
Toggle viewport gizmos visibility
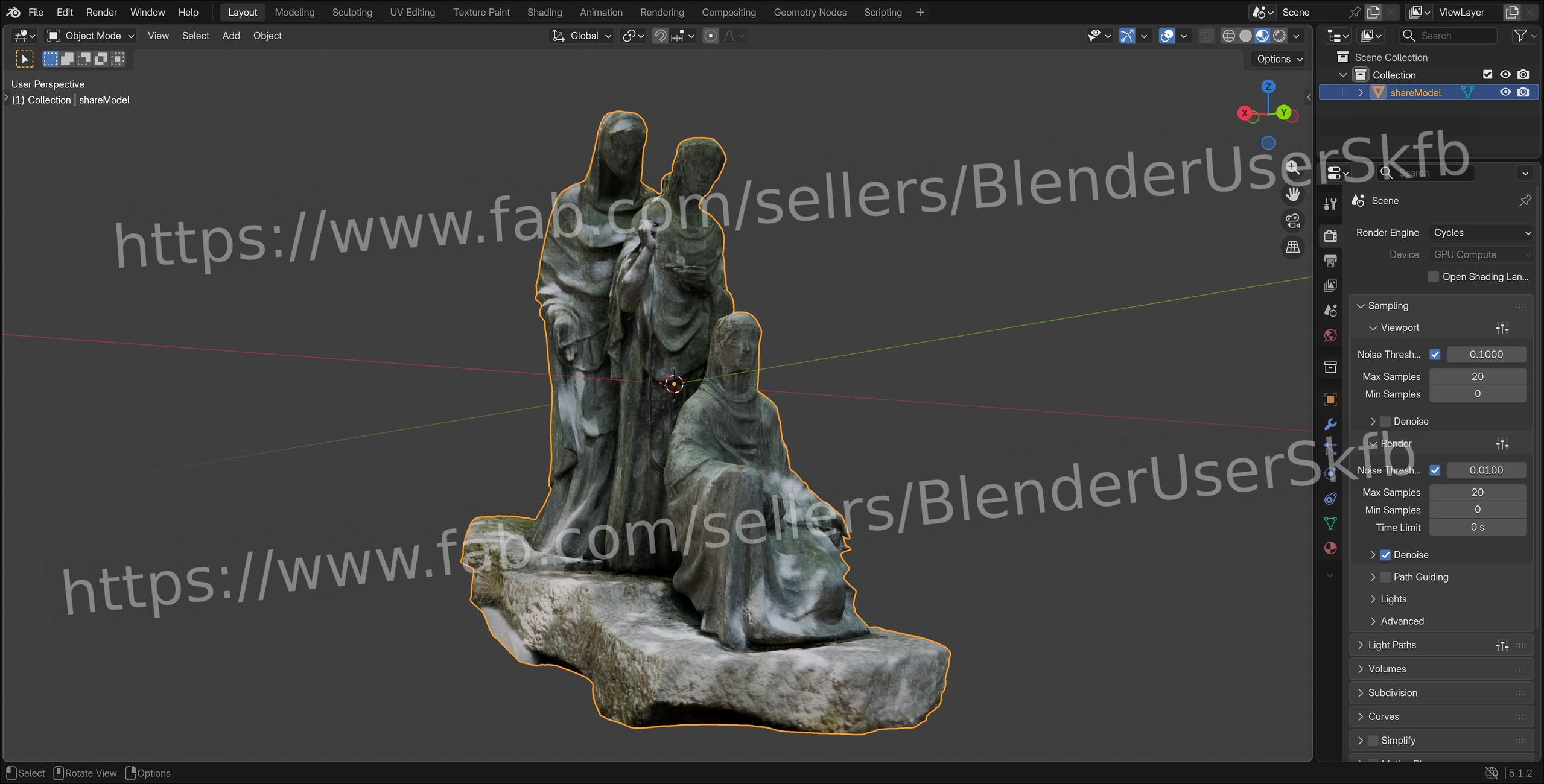pyautogui.click(x=1127, y=36)
